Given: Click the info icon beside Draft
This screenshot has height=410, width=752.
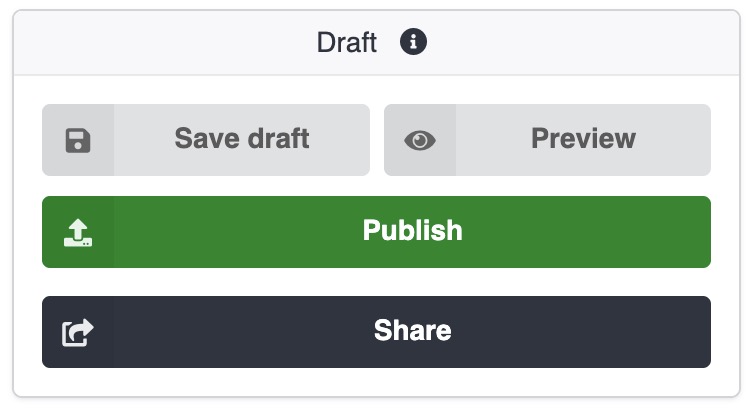Looking at the screenshot, I should coord(413,42).
